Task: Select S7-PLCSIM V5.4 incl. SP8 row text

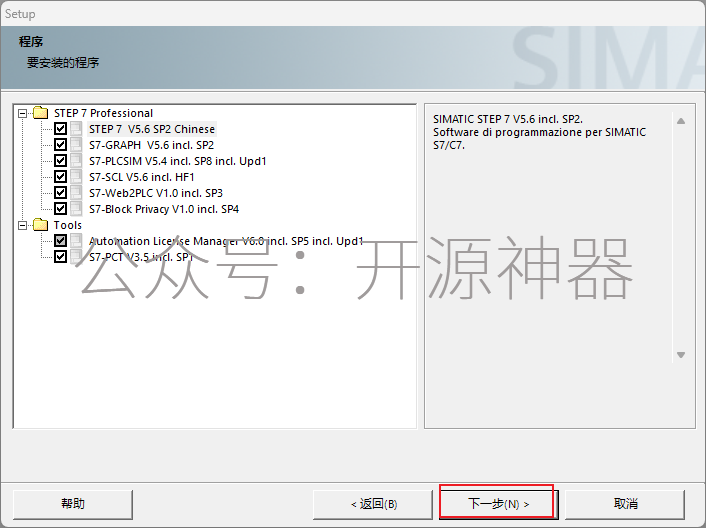Action: click(x=177, y=161)
